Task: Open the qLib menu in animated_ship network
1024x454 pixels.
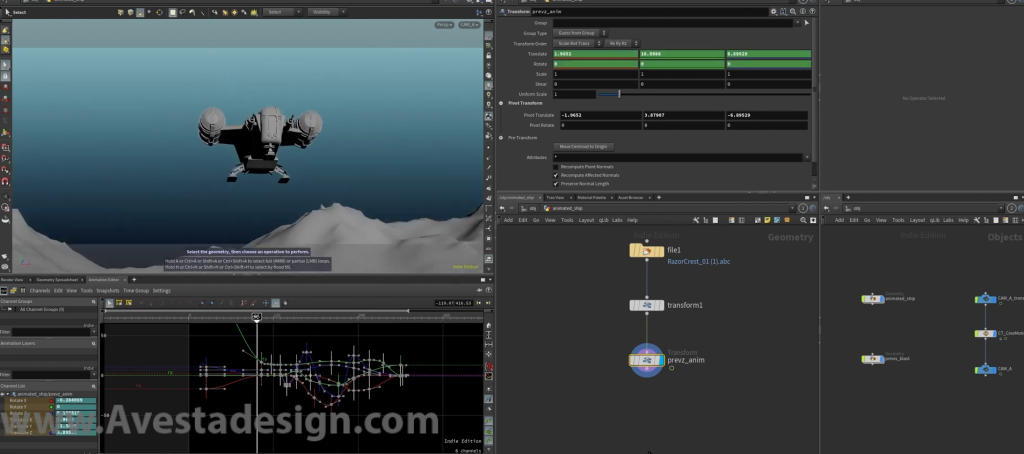Action: click(603, 220)
